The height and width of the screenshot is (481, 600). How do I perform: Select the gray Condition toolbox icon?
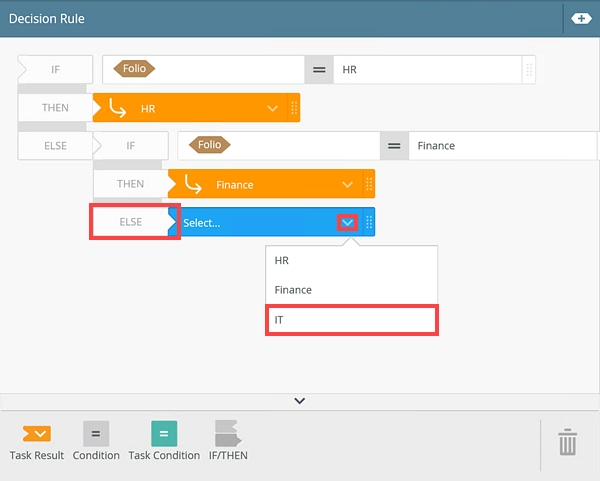96,434
